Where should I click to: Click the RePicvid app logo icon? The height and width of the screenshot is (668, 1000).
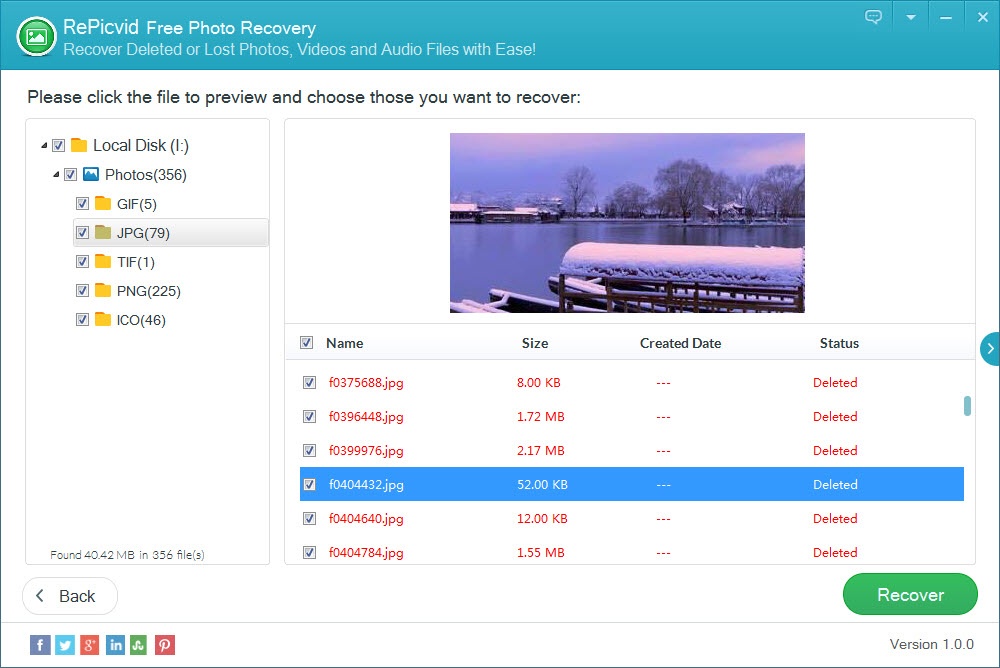point(36,36)
